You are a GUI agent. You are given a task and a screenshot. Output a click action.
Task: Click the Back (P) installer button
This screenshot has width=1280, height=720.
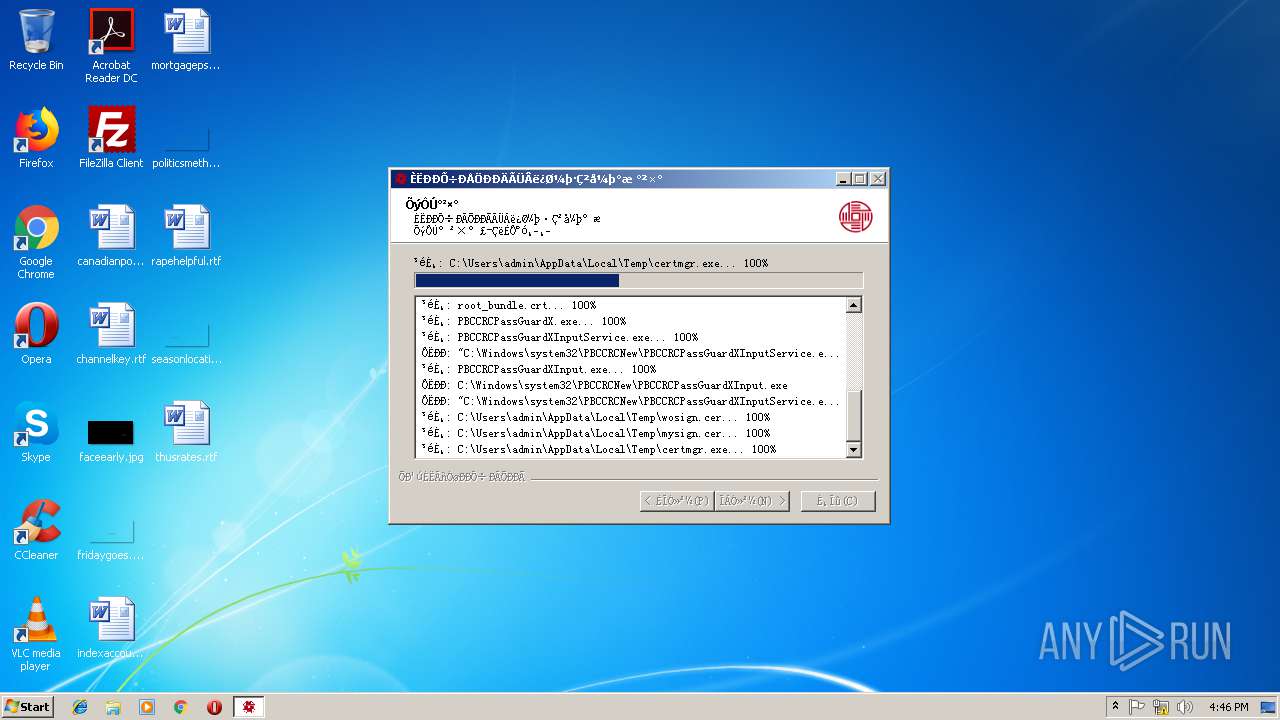pos(677,501)
